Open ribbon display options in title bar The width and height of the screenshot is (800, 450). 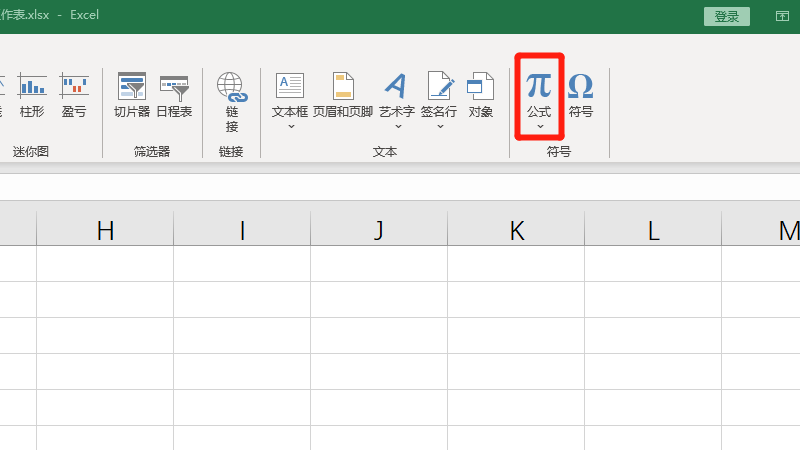[782, 17]
